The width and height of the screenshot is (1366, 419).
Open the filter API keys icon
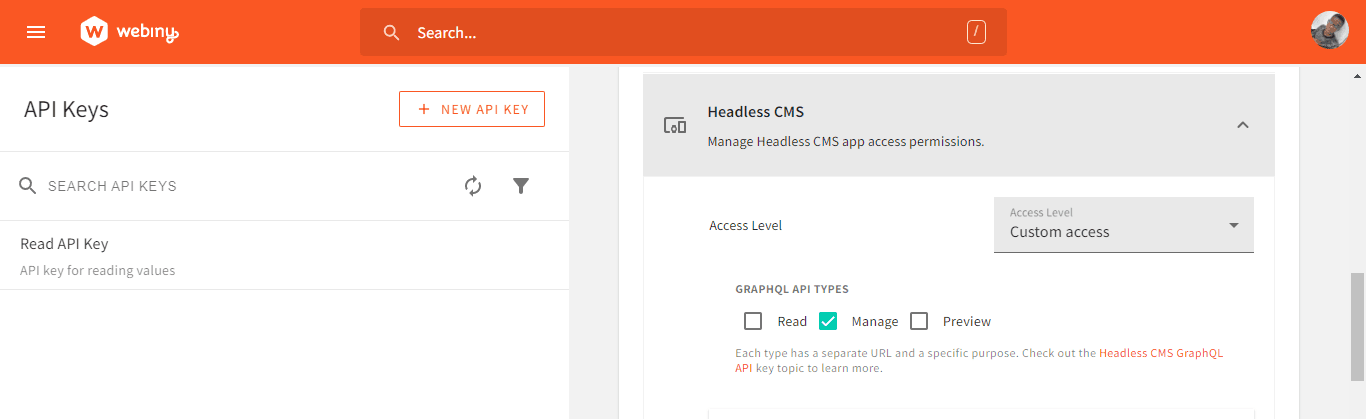521,186
